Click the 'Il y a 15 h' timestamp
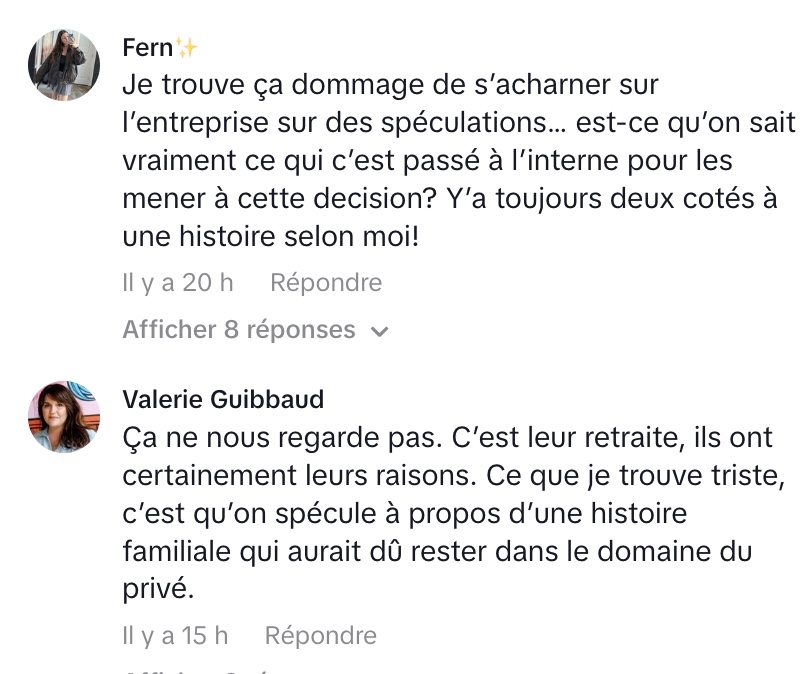This screenshot has height=674, width=812. tap(175, 635)
